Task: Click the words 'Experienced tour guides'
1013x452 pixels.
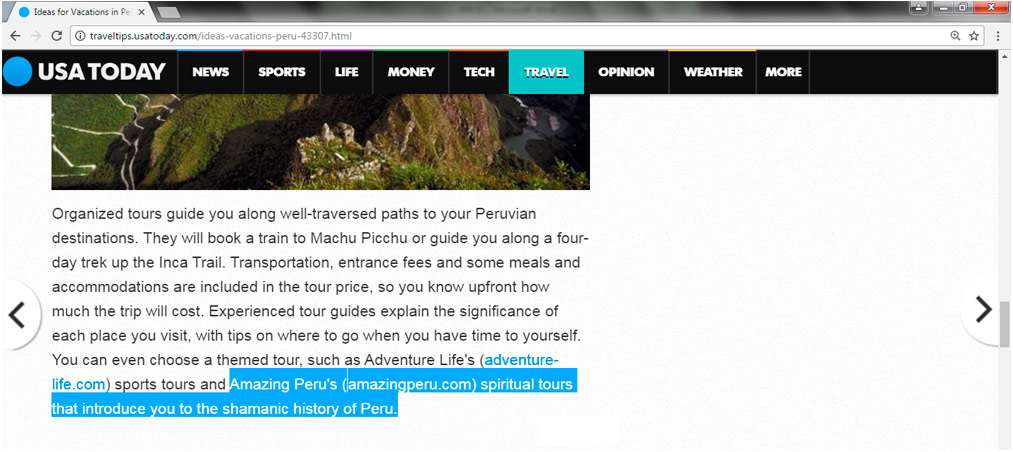Action: tap(293, 312)
